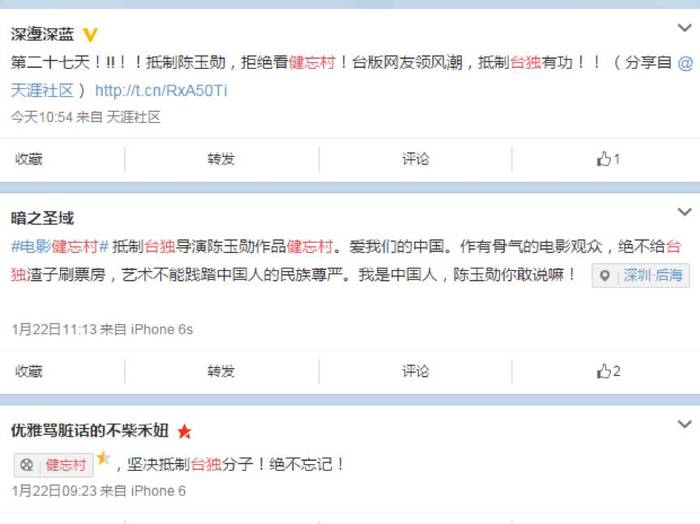Open the #电影健忘村# hashtag topic
Image resolution: width=700 pixels, height=524 pixels.
(60, 246)
